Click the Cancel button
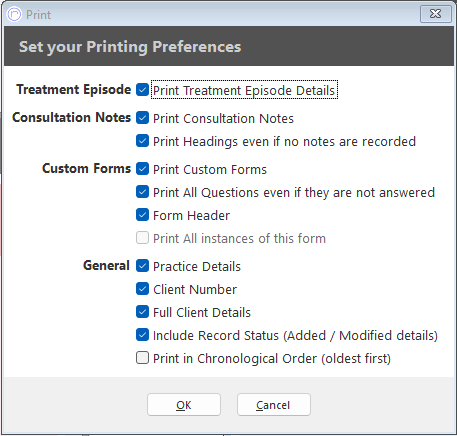Image resolution: width=457 pixels, height=436 pixels. [274, 405]
